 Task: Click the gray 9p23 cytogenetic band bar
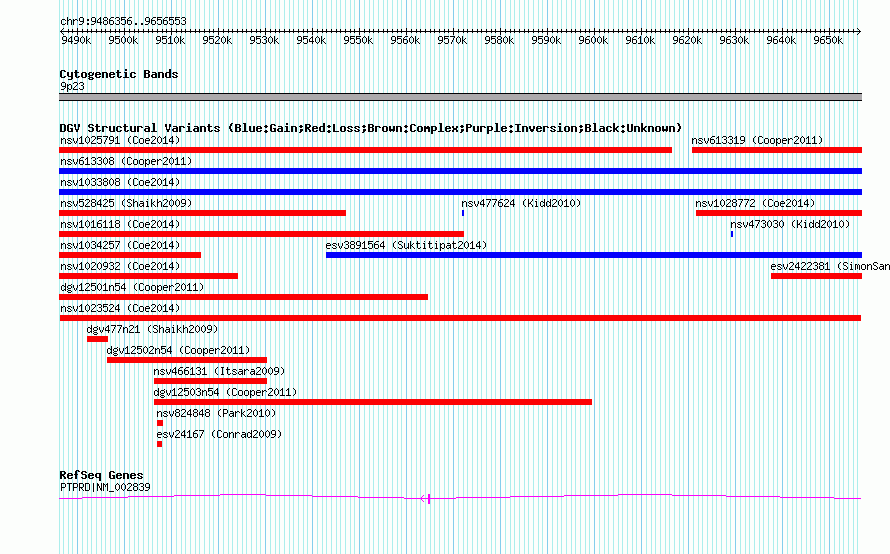click(460, 97)
